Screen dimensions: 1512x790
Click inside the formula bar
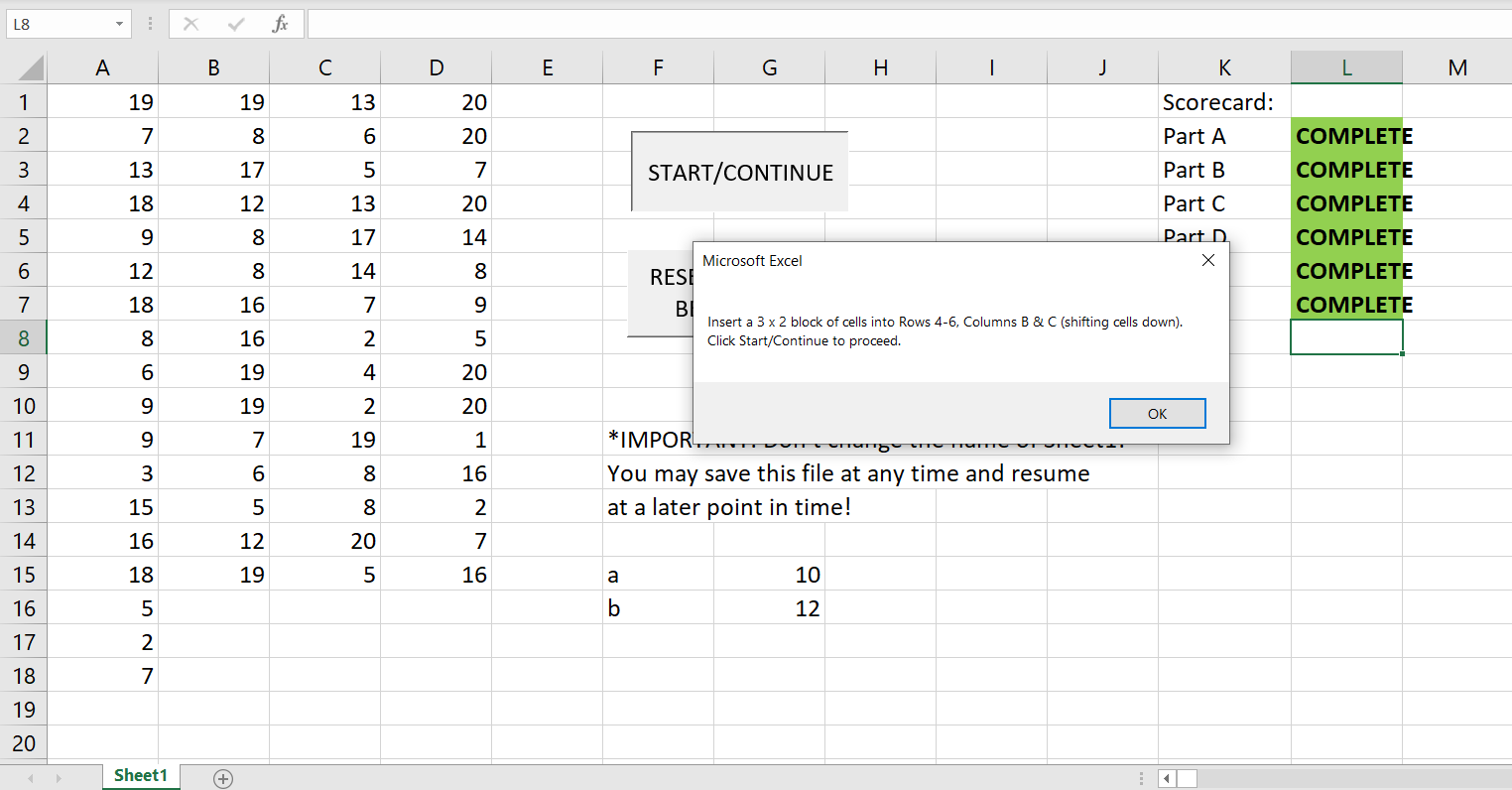point(694,24)
